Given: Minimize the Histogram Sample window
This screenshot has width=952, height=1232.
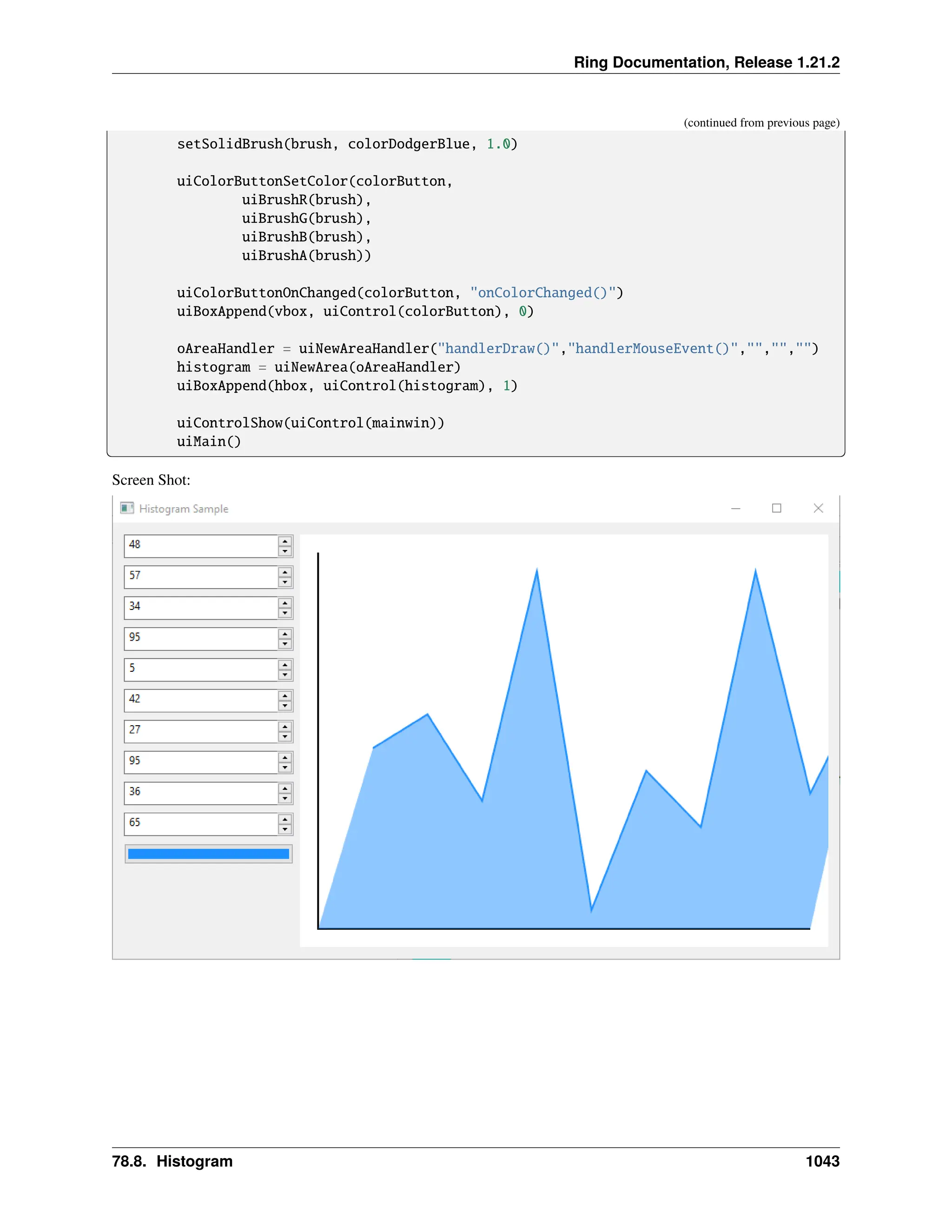Looking at the screenshot, I should [735, 508].
